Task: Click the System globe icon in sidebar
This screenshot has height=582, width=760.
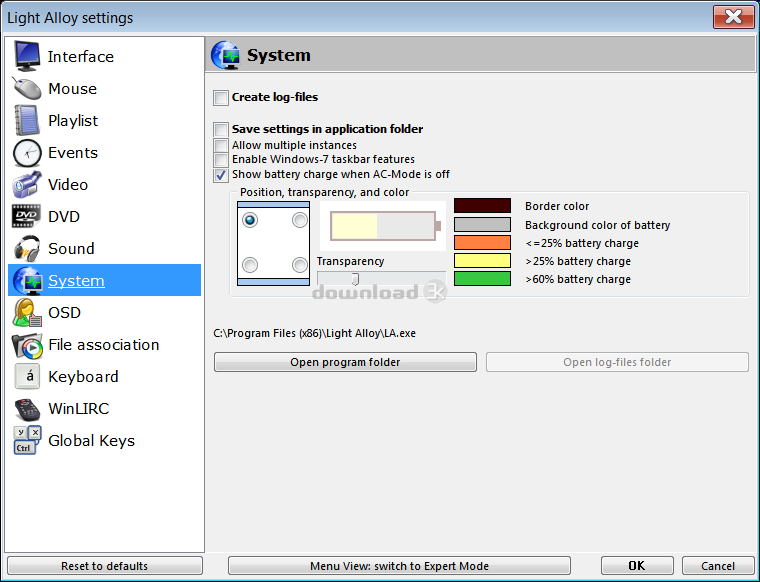Action: [27, 281]
